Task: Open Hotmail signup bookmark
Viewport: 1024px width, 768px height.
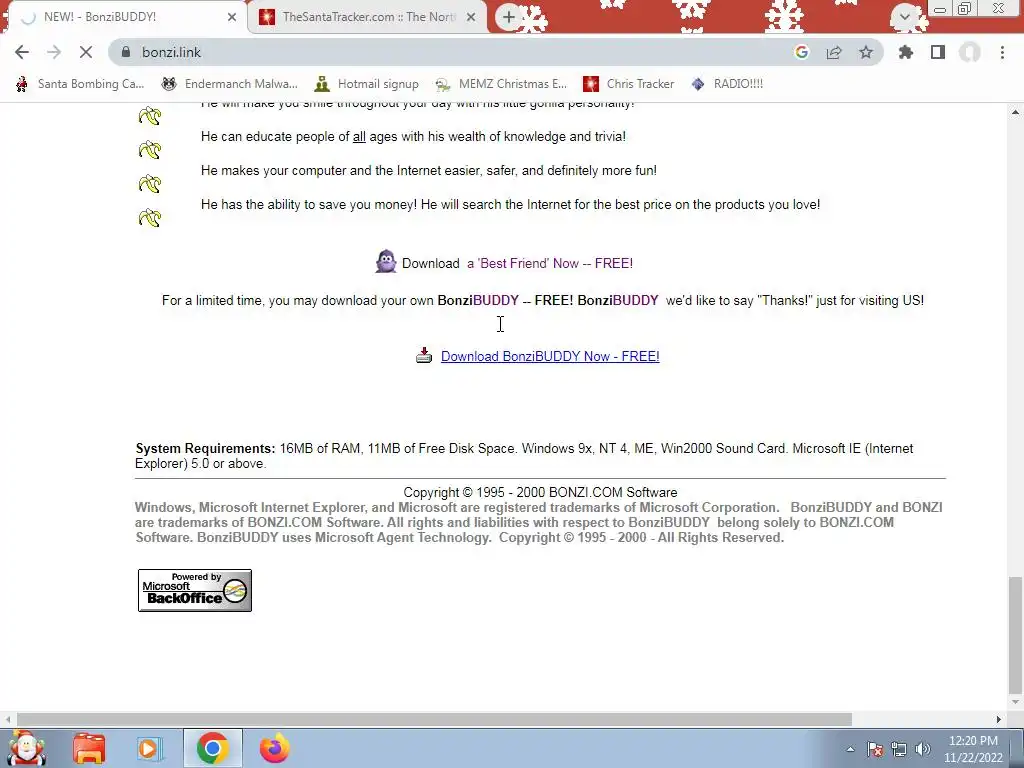Action: pos(366,84)
